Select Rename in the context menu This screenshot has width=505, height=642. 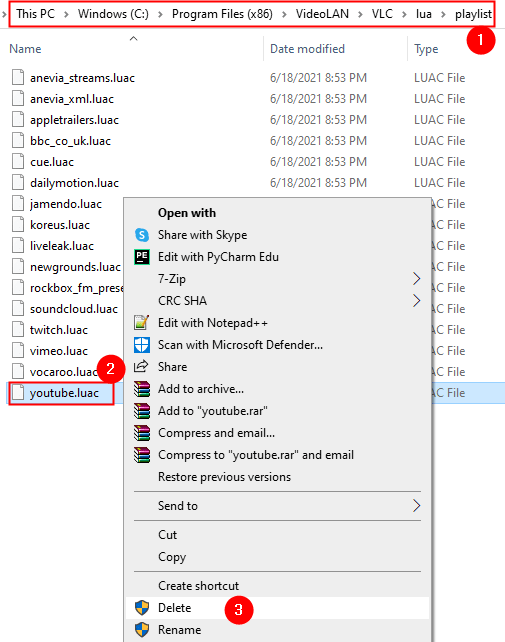click(277, 630)
